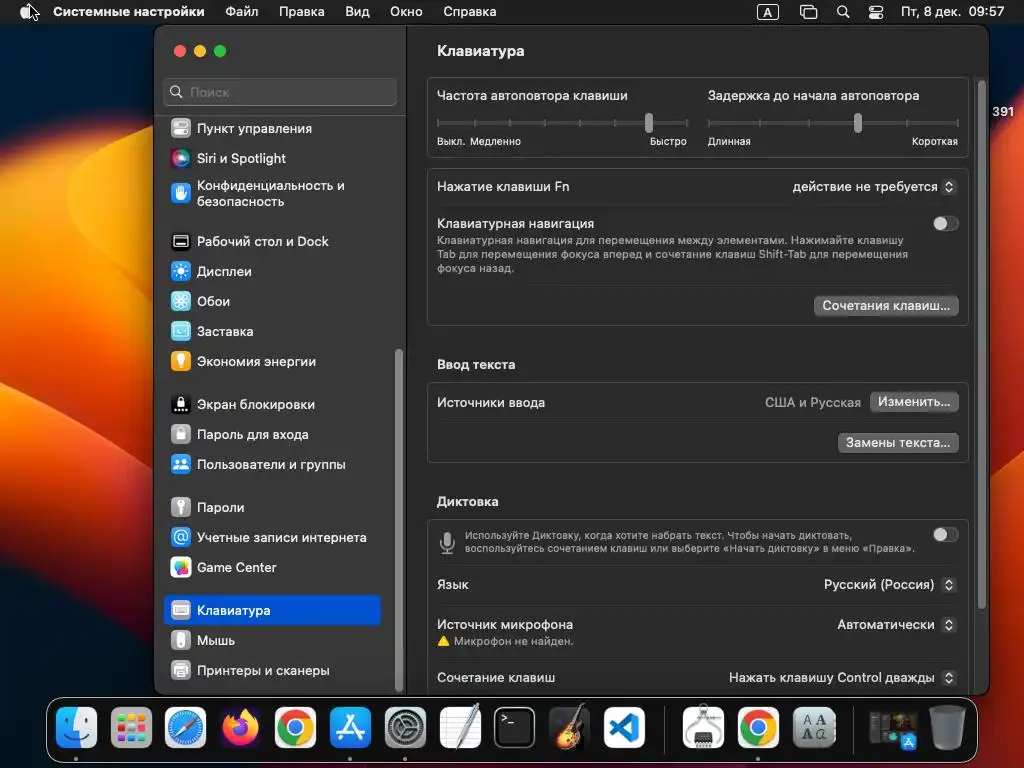The width and height of the screenshot is (1024, 768).
Task: Open Обои settings pane
Action: (x=272, y=301)
